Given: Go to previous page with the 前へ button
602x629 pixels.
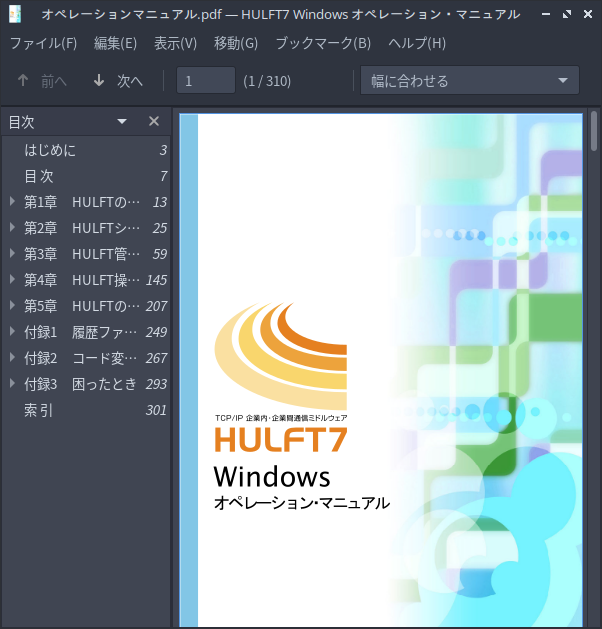Looking at the screenshot, I should (x=42, y=81).
